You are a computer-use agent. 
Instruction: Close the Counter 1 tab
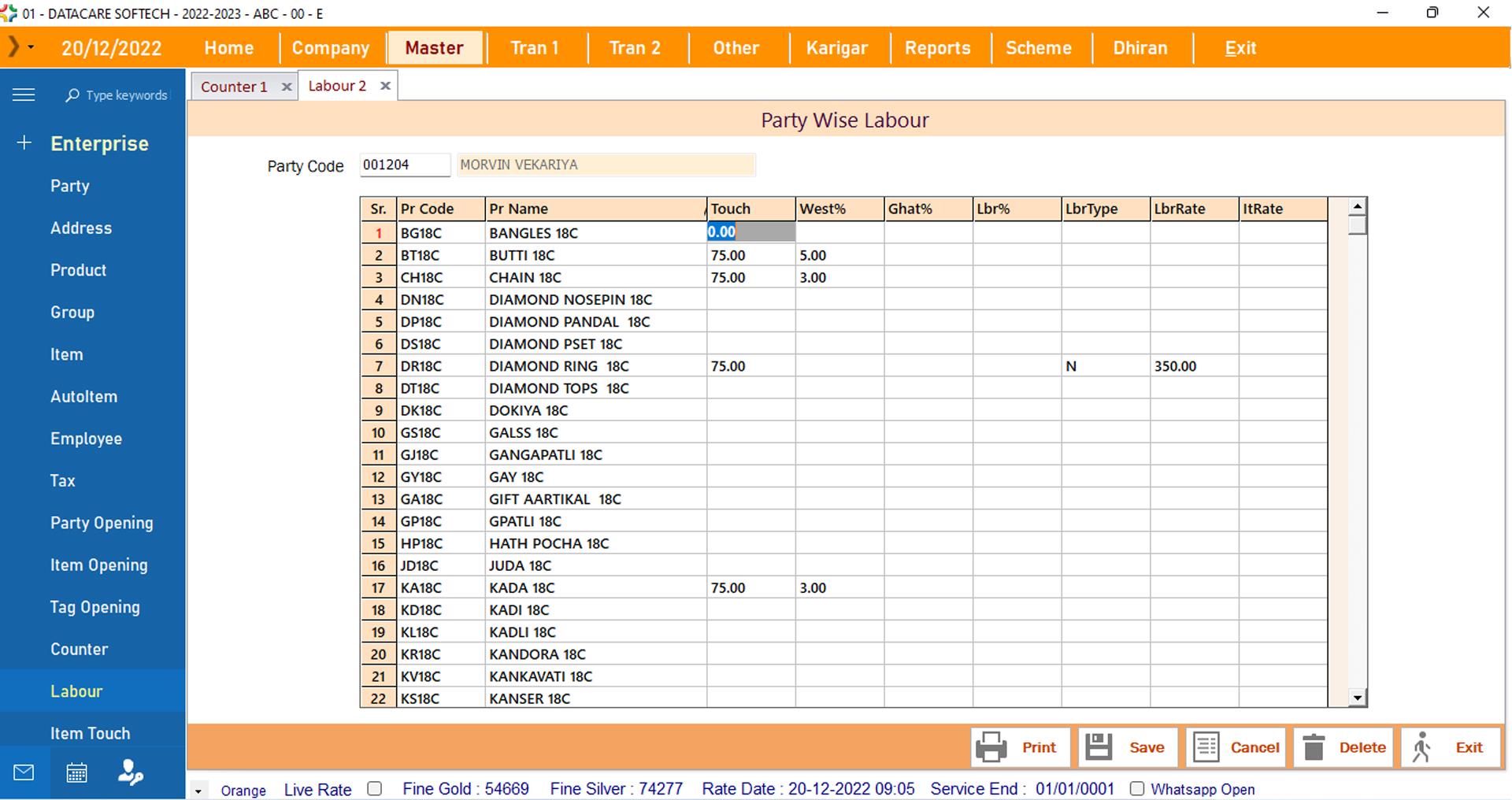pos(287,87)
